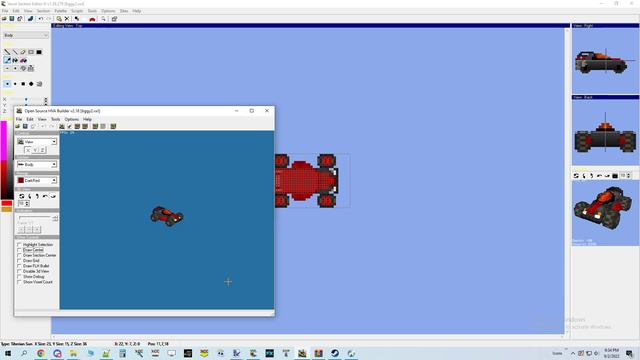Viewport: 640px width, 360px height.
Task: Open the DarkRed color dropdown
Action: 37,180
